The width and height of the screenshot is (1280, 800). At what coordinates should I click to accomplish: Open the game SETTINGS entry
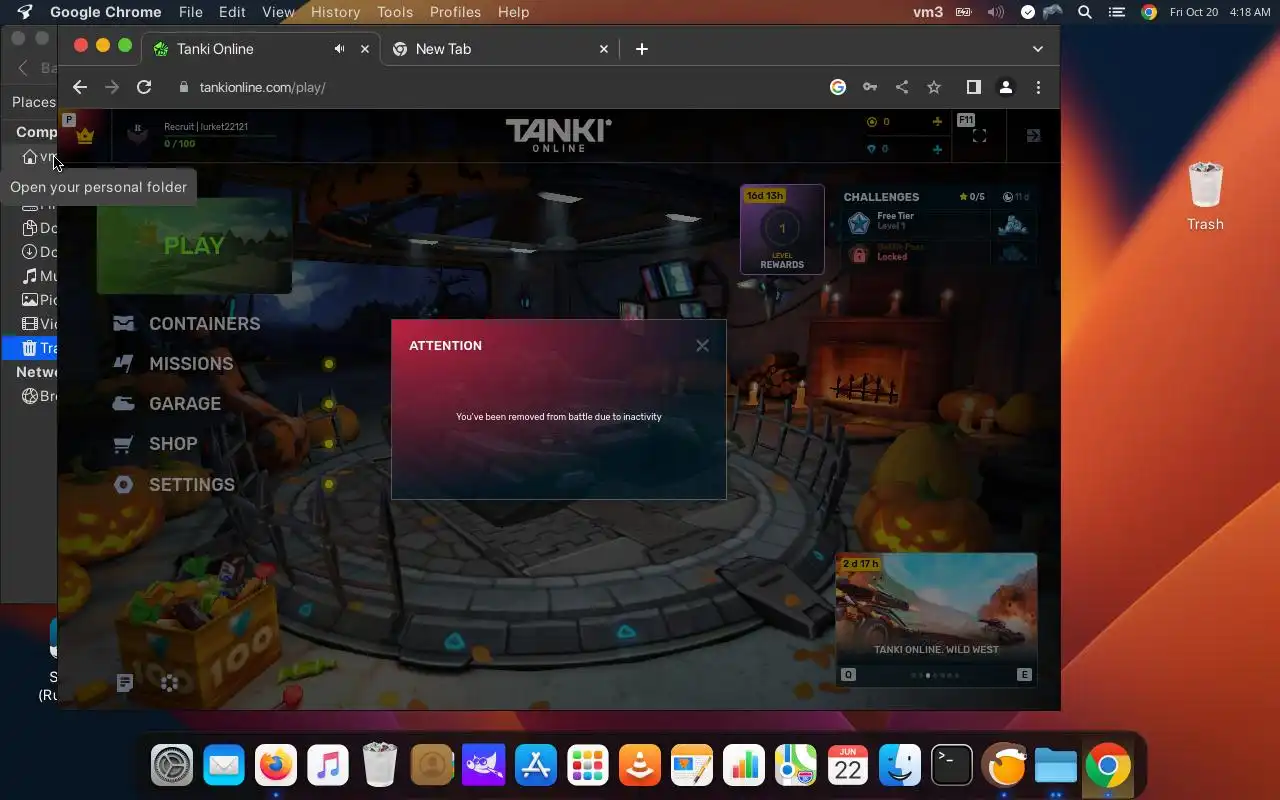point(174,485)
